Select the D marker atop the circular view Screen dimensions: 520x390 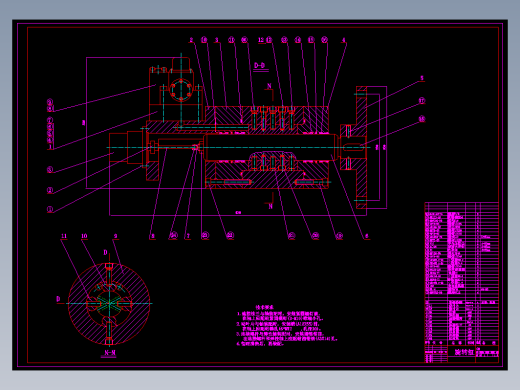coord(106,252)
